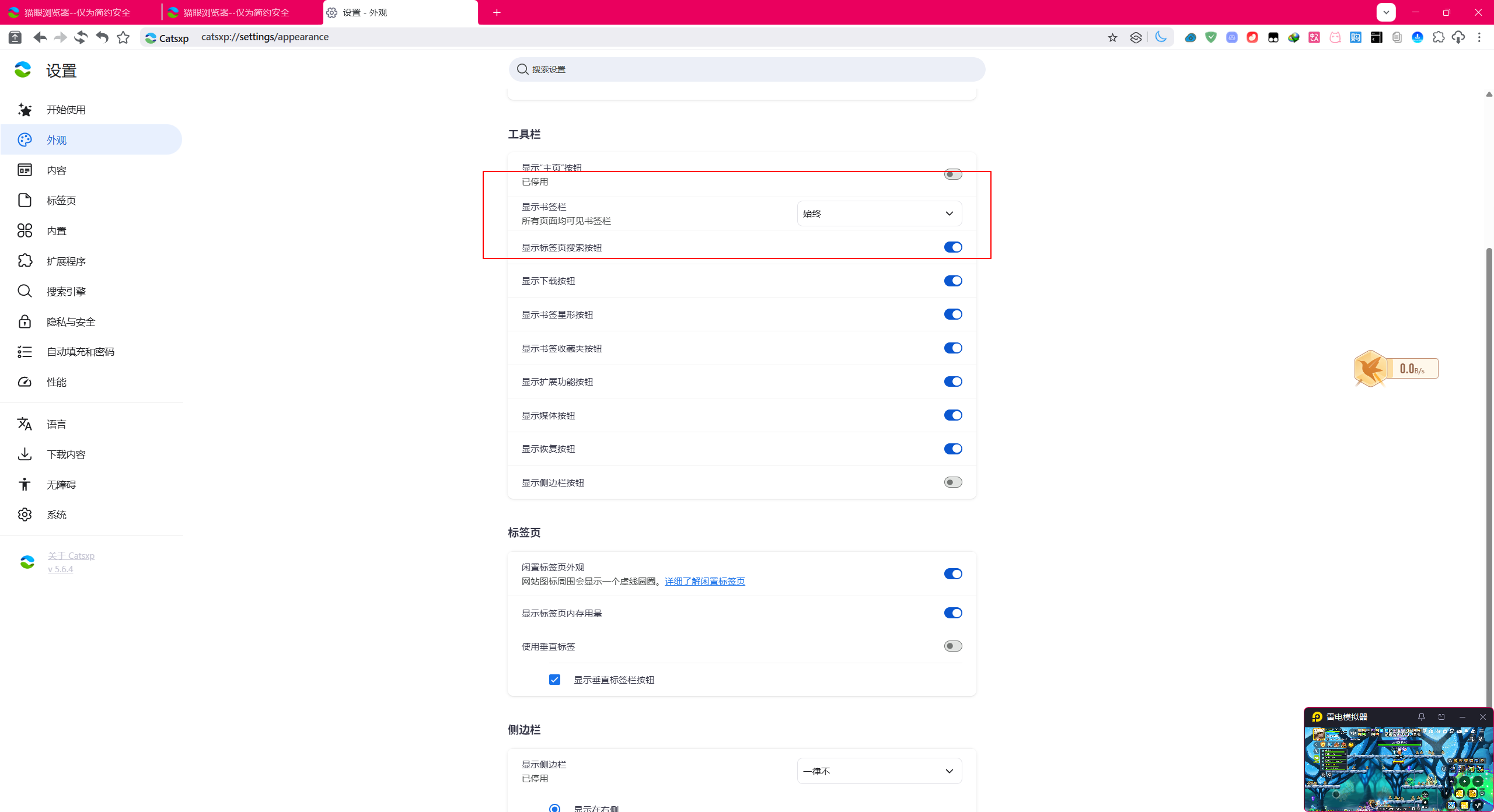1494x812 pixels.
Task: Open 下载内容 settings section
Action: (92, 454)
